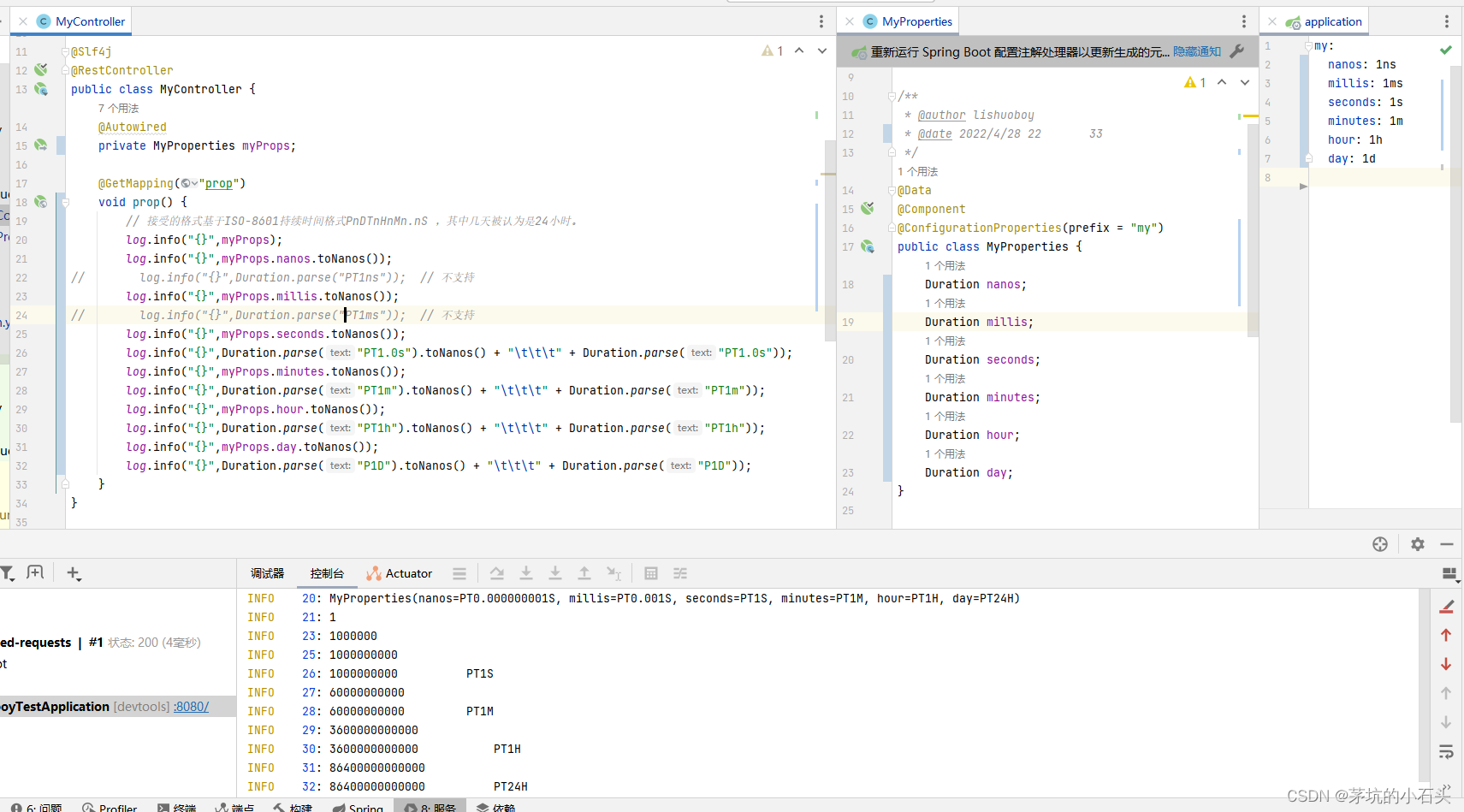Open the layout settings dropdown in console

click(1449, 574)
